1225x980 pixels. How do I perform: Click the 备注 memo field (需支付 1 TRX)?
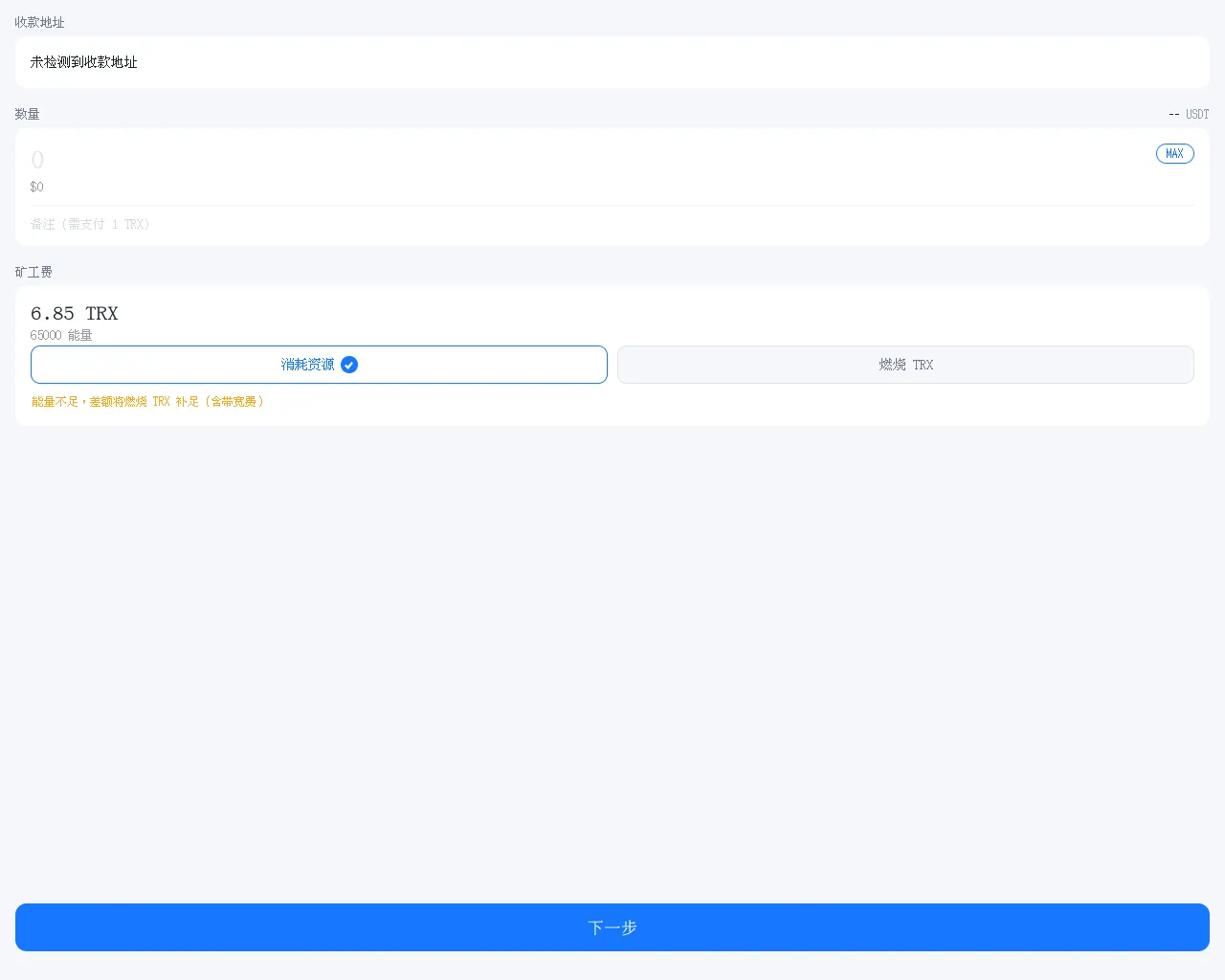point(574,224)
